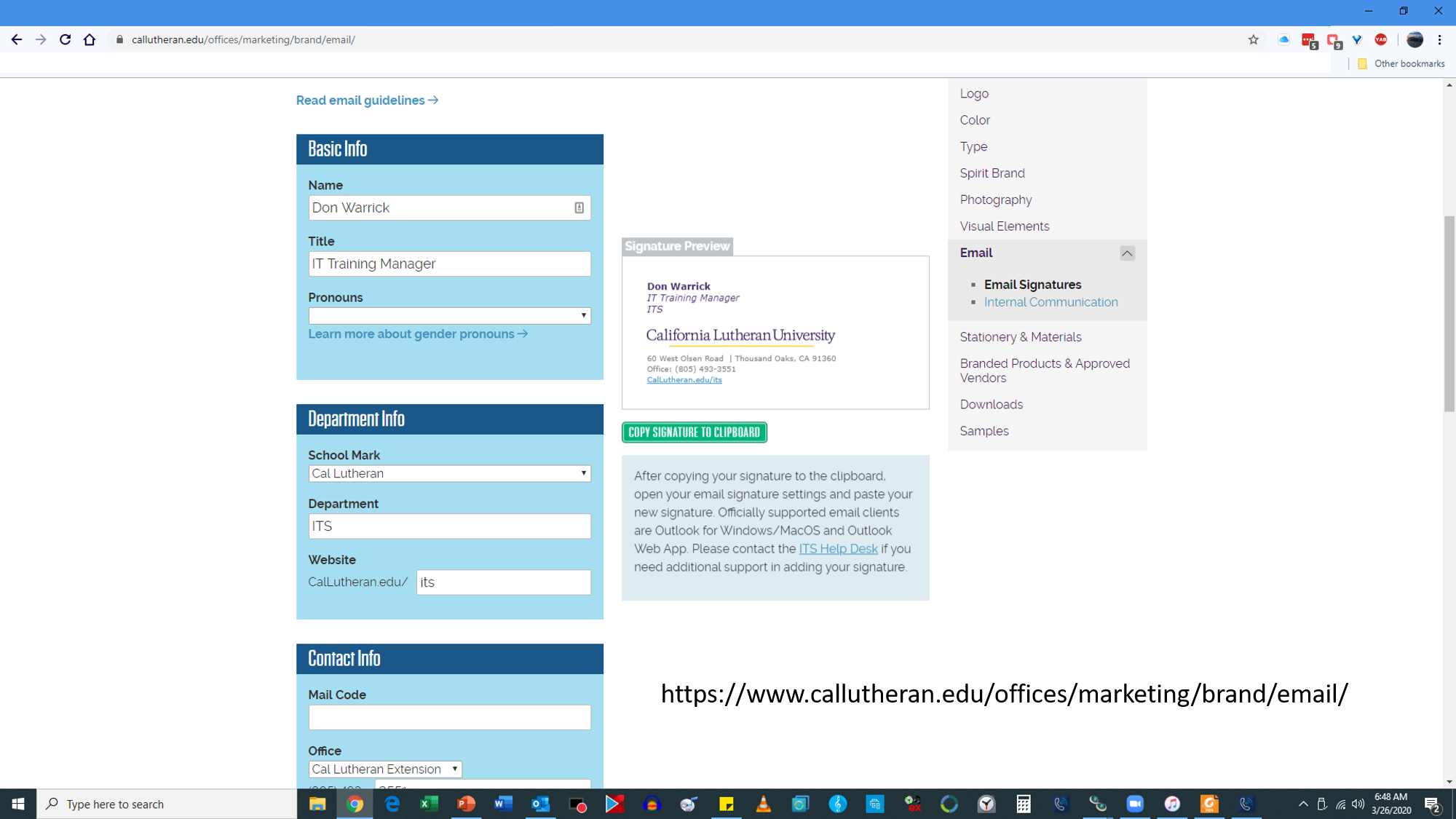Launch VLC media player from the taskbar
The image size is (1456, 819).
[x=763, y=804]
